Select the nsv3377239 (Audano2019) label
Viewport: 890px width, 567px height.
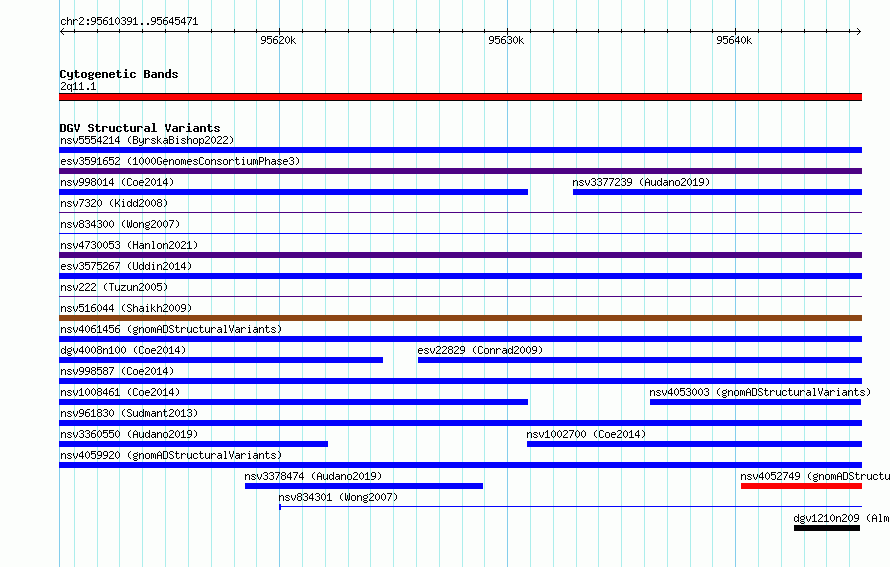(x=641, y=182)
